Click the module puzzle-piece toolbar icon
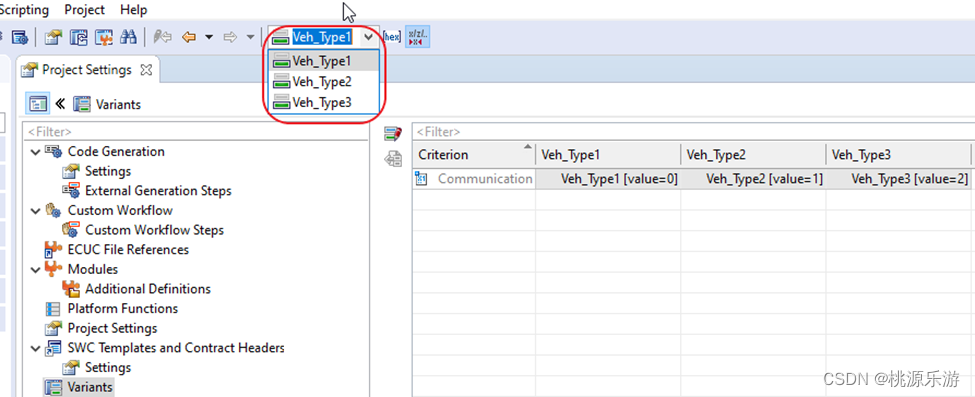 pos(103,37)
